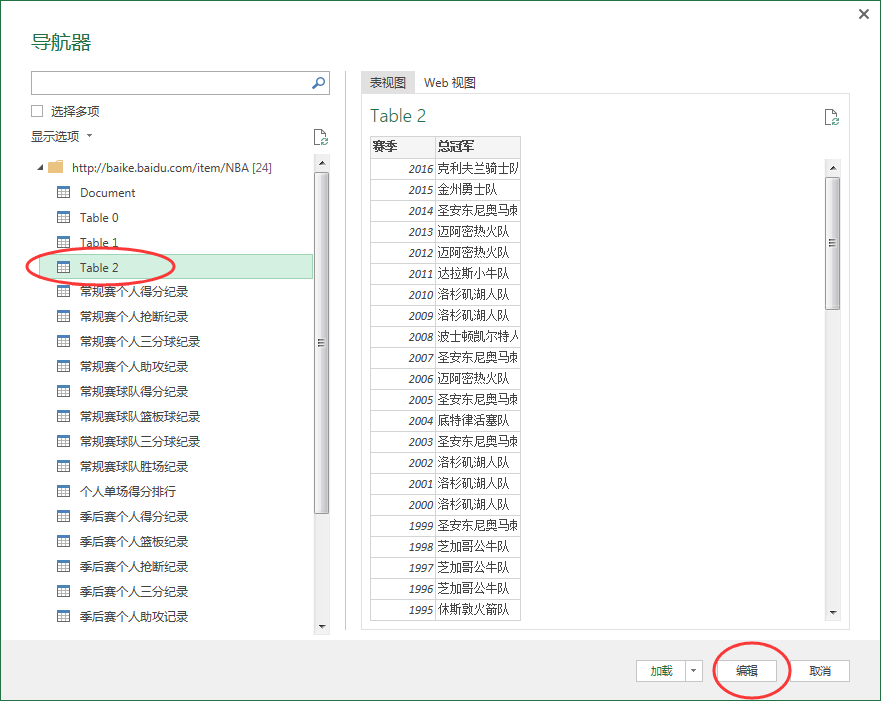The width and height of the screenshot is (881, 701).
Task: Click the 编辑 button
Action: click(x=747, y=671)
